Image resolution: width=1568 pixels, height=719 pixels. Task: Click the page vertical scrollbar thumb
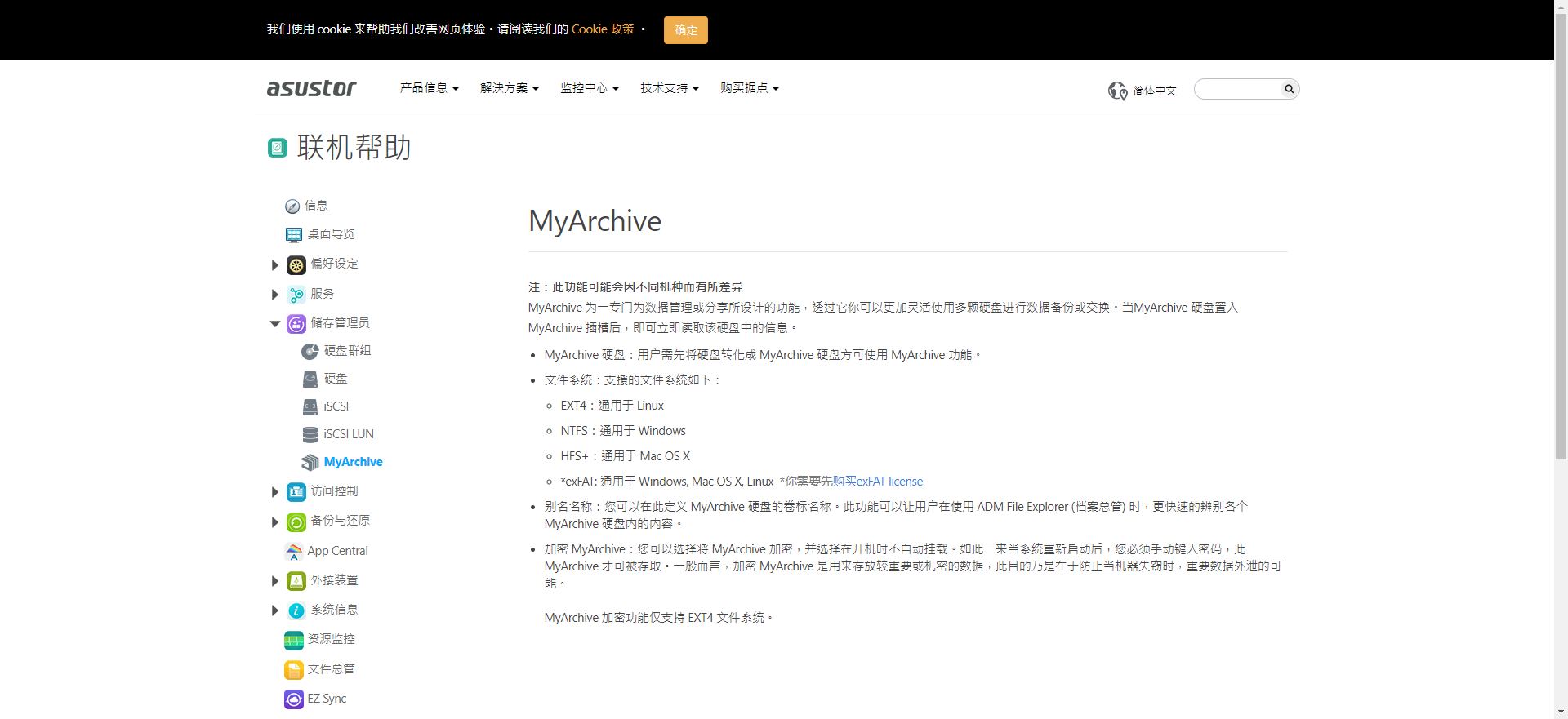click(x=1561, y=237)
